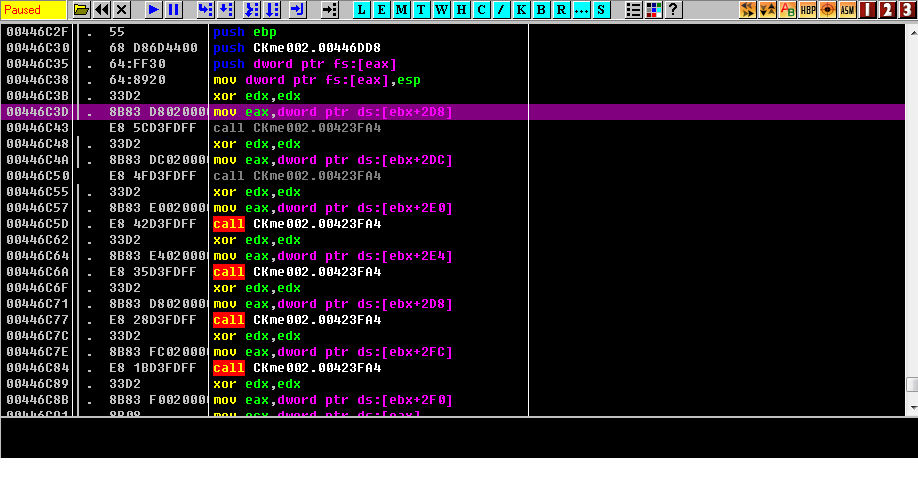This screenshot has height=480, width=918.
Task: Open Patches window with slash button
Action: pyautogui.click(x=501, y=9)
